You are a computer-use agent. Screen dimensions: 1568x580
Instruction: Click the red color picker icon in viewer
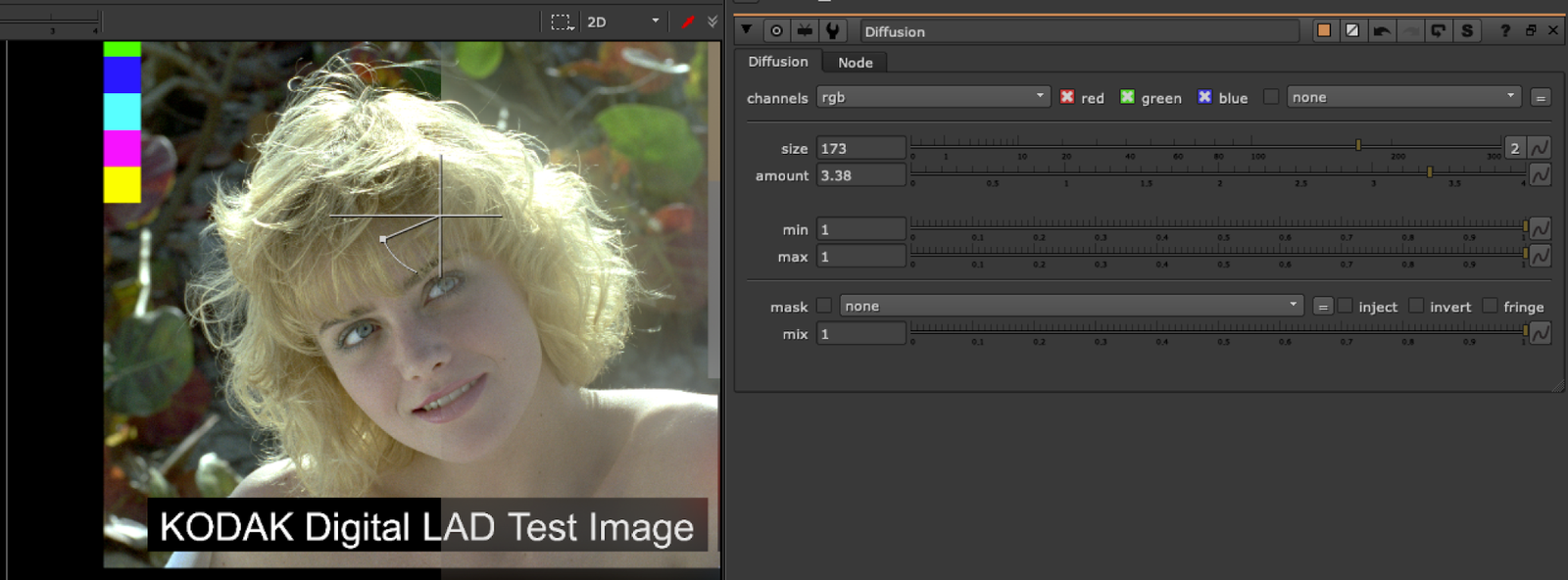(688, 22)
